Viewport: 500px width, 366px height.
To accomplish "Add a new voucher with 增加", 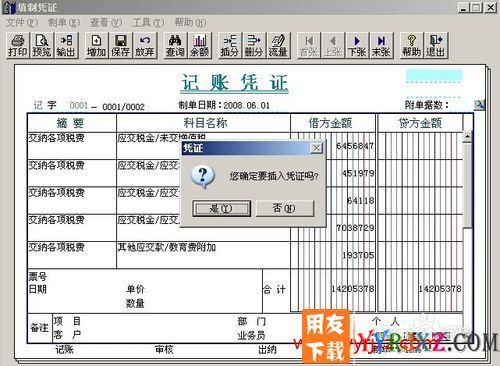I will coord(96,45).
